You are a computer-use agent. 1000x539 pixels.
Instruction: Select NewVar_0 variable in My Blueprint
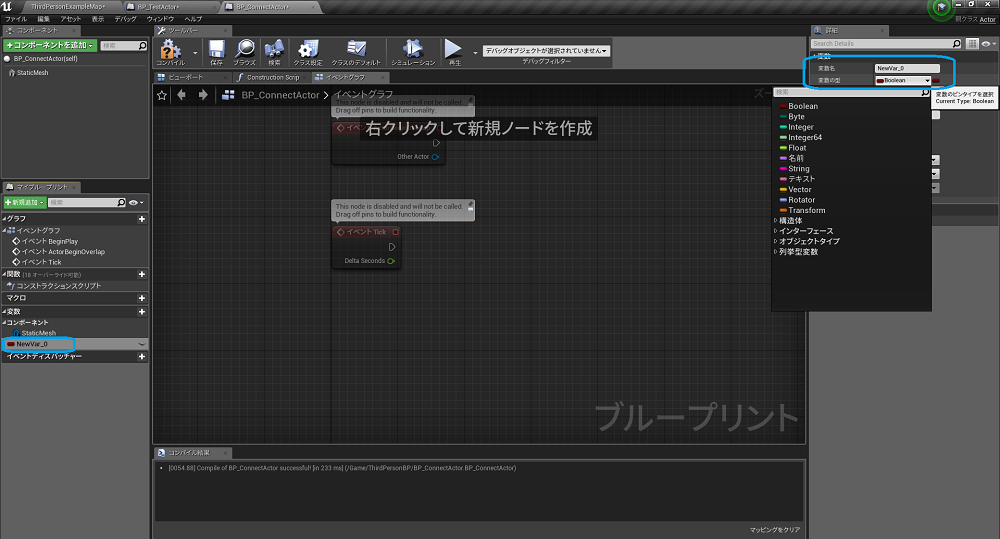point(32,344)
